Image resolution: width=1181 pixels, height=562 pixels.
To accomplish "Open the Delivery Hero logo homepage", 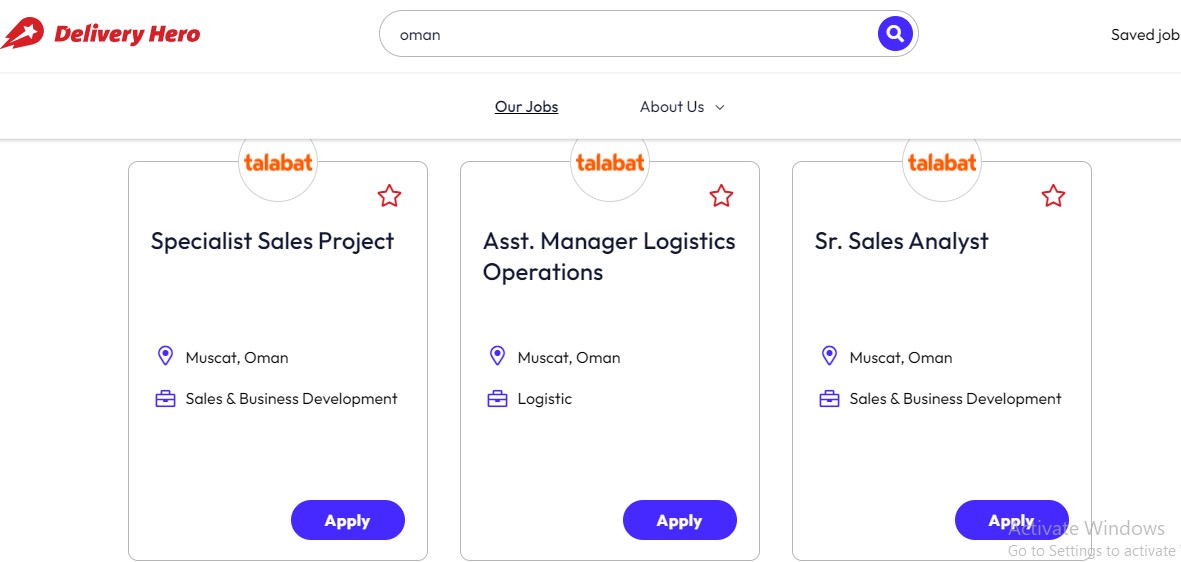I will (x=101, y=34).
